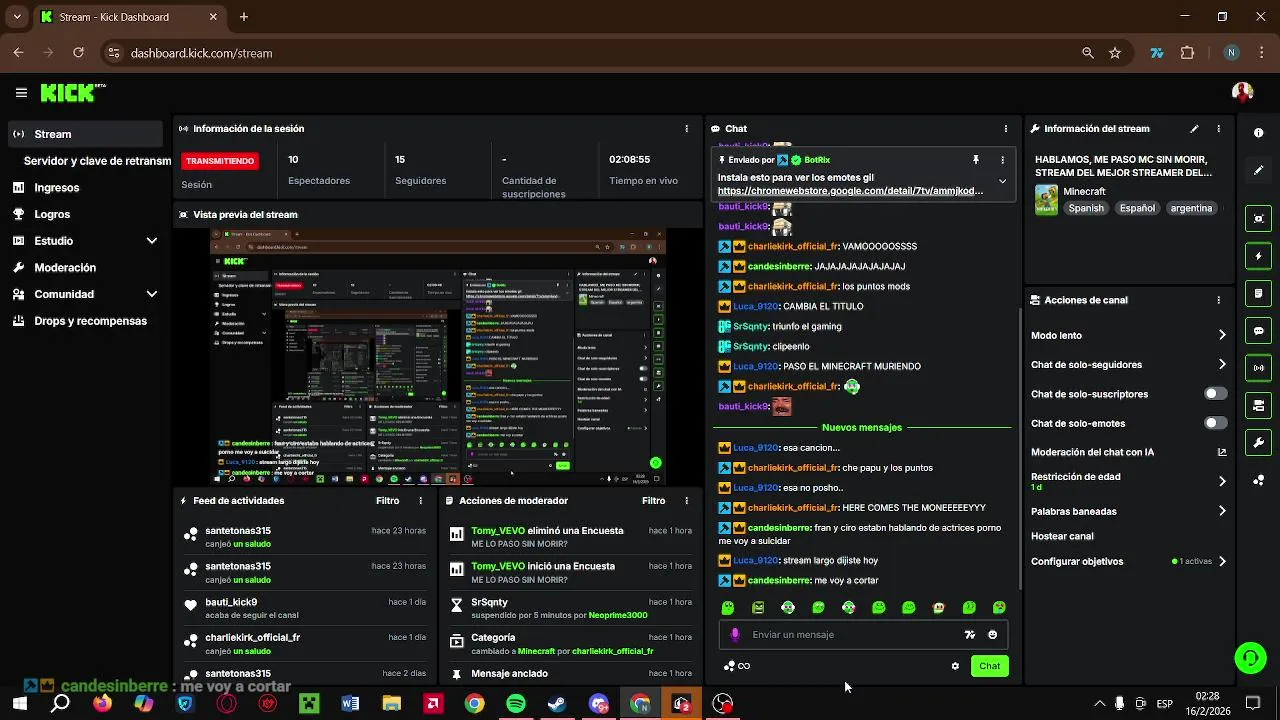Viewport: 1280px width, 720px height.
Task: Select the first green quick emote
Action: [x=728, y=608]
